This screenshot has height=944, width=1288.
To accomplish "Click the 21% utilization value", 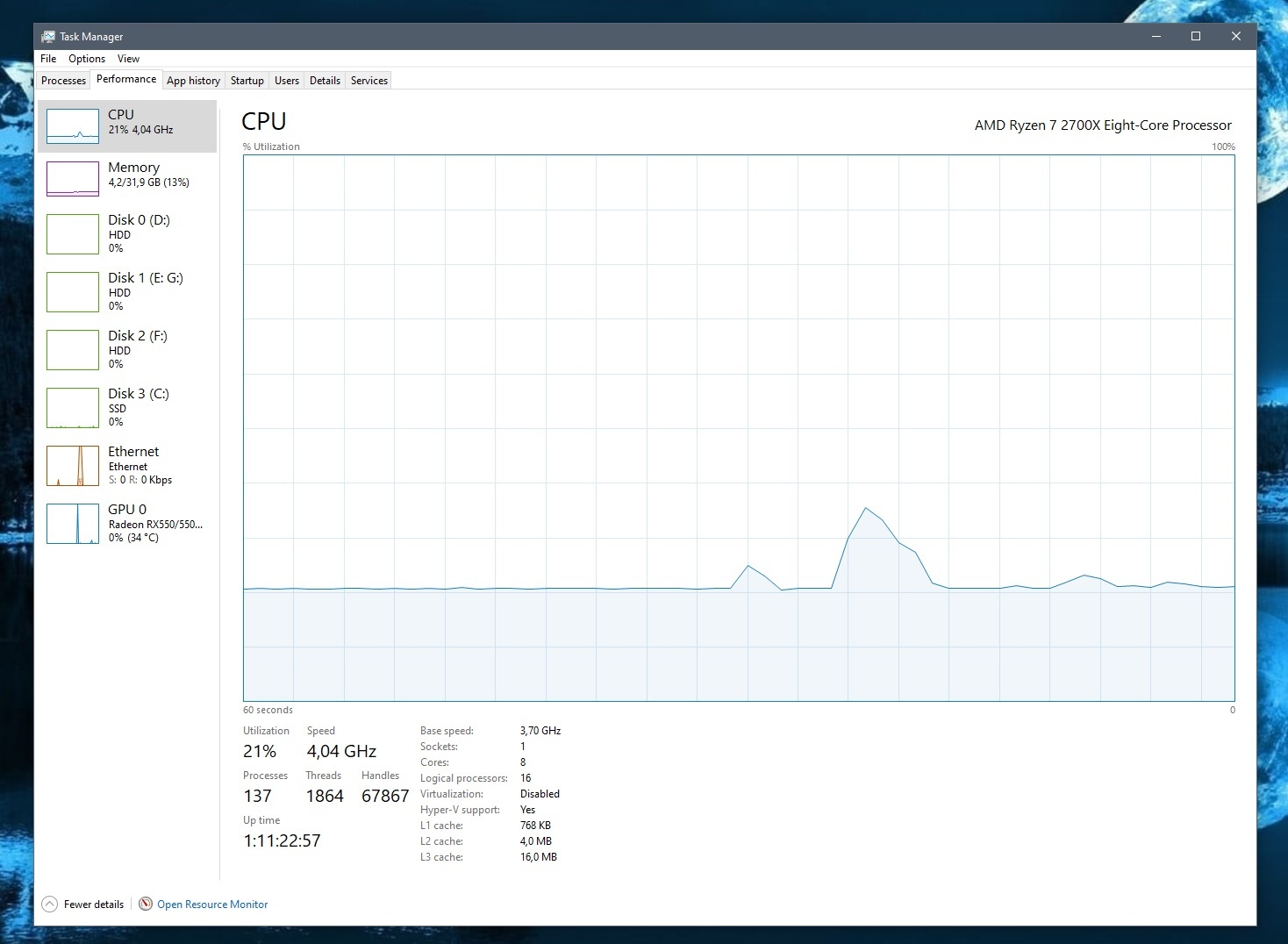I will coord(260,752).
